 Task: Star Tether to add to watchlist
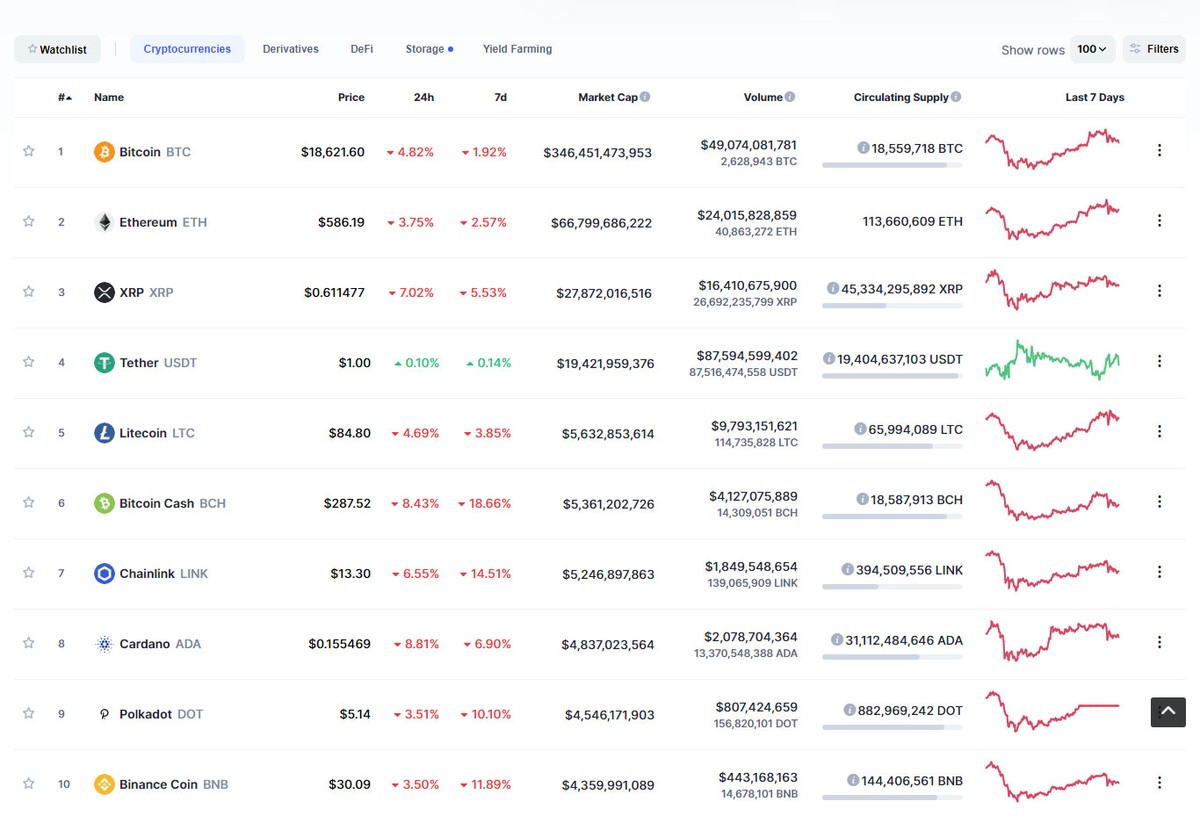tap(29, 362)
